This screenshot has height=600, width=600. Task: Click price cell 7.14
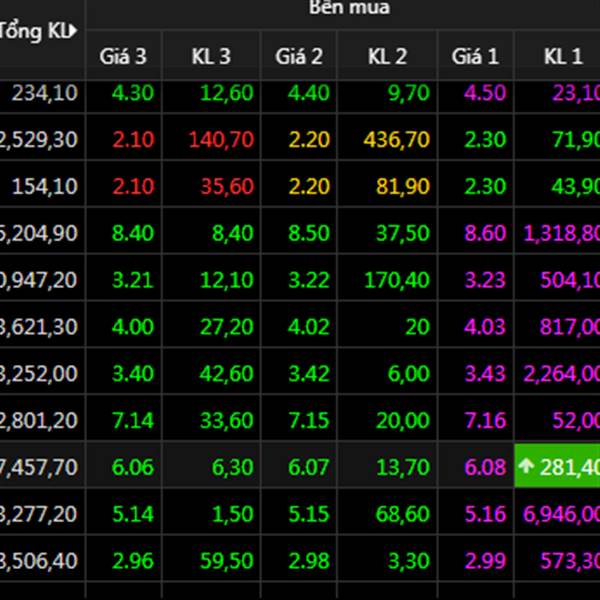point(133,420)
